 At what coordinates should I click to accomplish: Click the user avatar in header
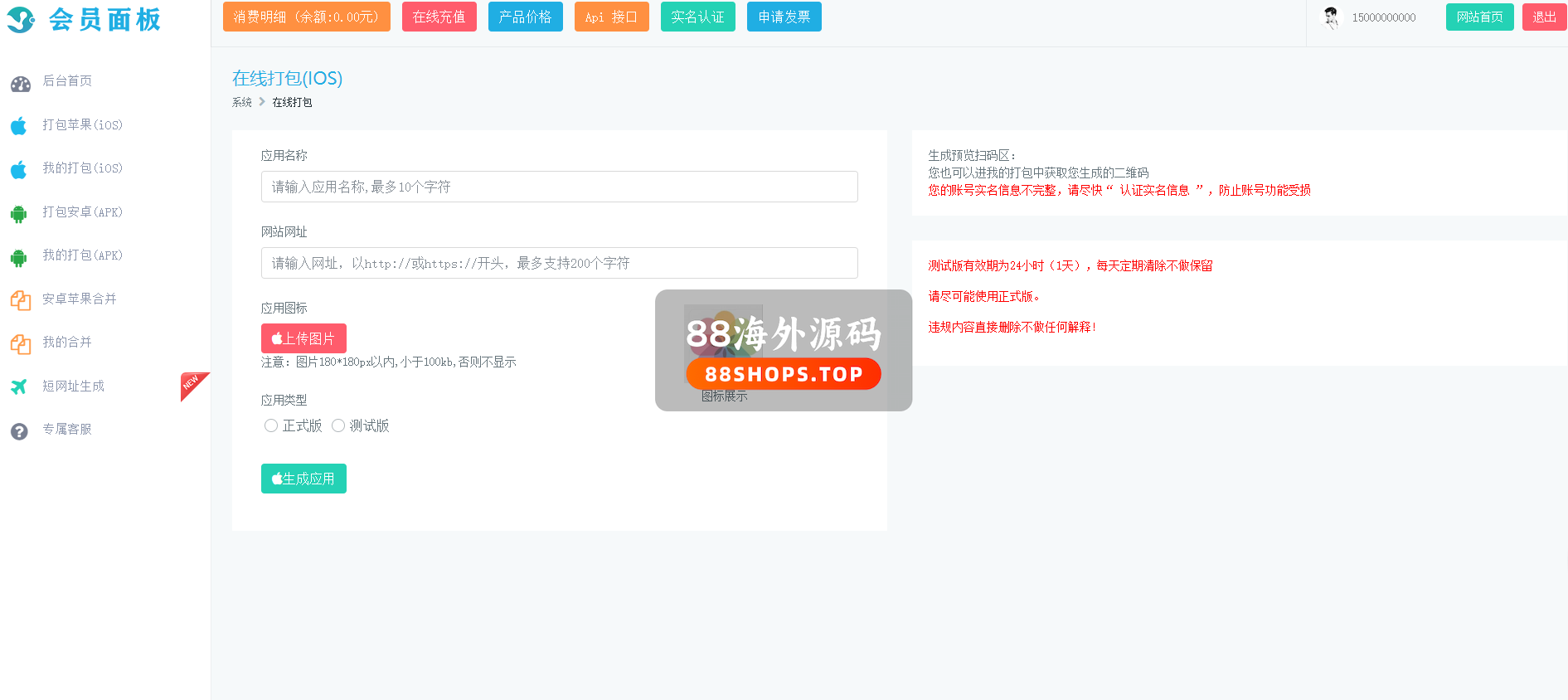tap(1331, 17)
